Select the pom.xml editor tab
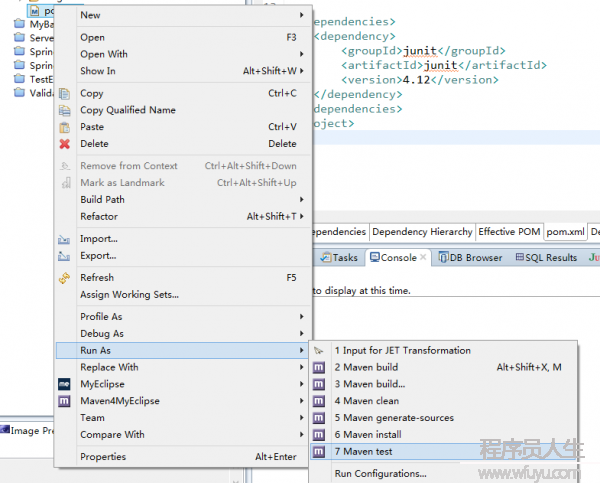The image size is (600, 483). [566, 232]
